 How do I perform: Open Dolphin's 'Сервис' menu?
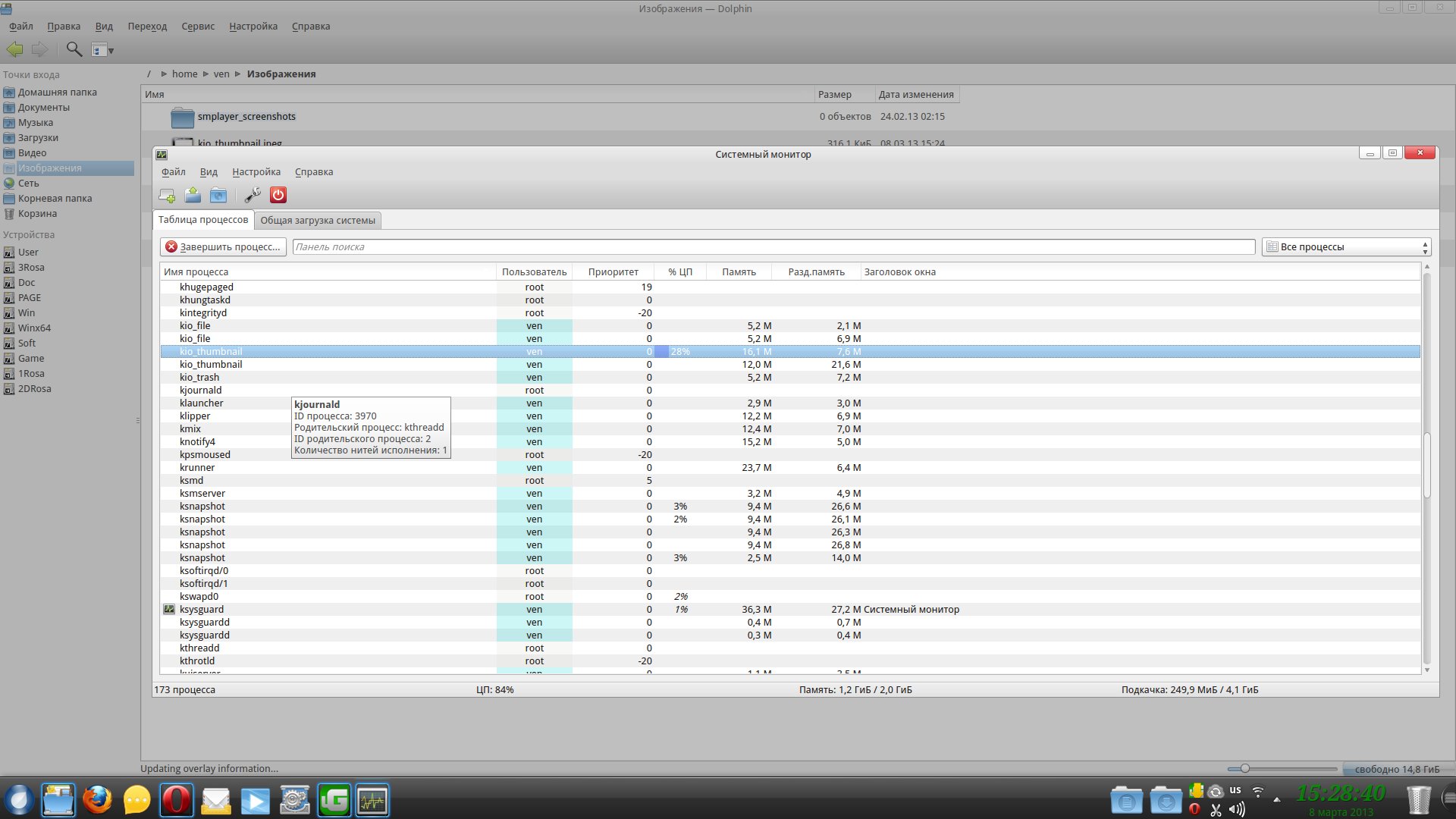(x=198, y=27)
